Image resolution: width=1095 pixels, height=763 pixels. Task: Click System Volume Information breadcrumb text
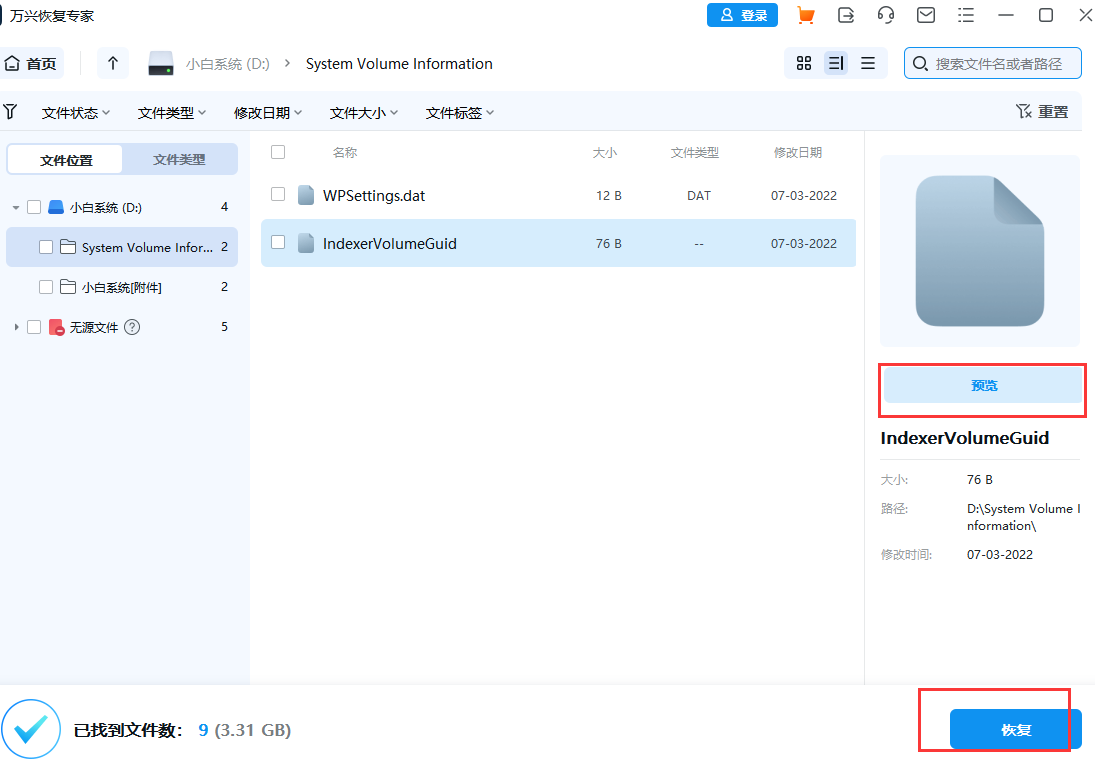[399, 64]
